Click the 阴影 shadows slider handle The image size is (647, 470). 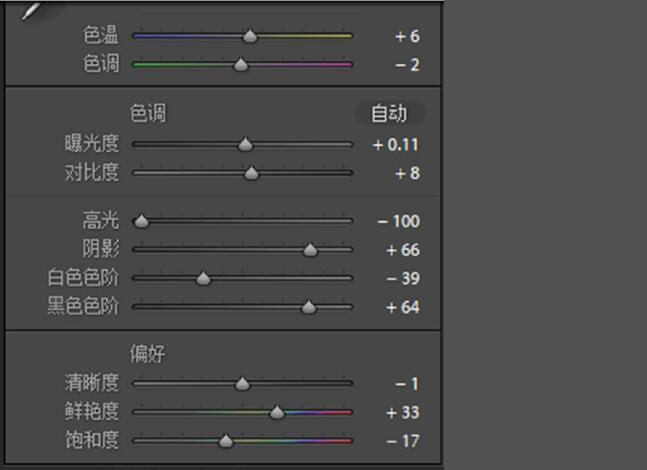pyautogui.click(x=310, y=250)
